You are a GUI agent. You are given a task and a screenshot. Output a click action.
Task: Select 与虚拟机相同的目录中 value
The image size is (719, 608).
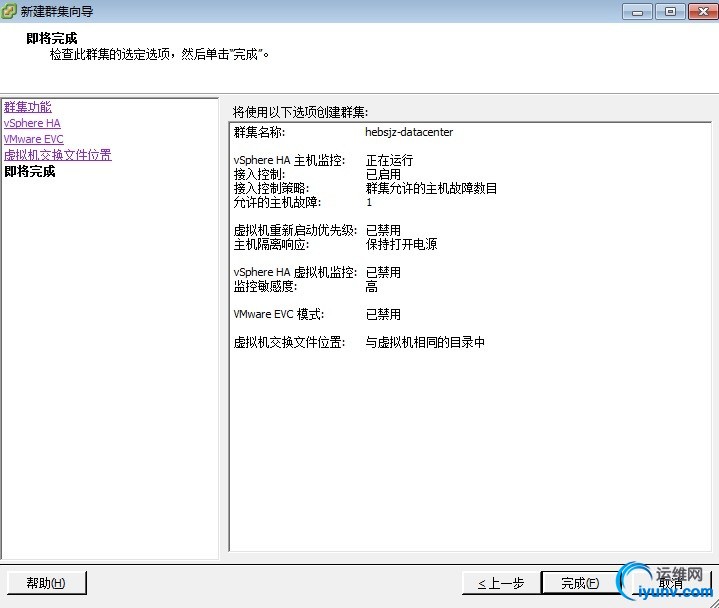point(425,342)
